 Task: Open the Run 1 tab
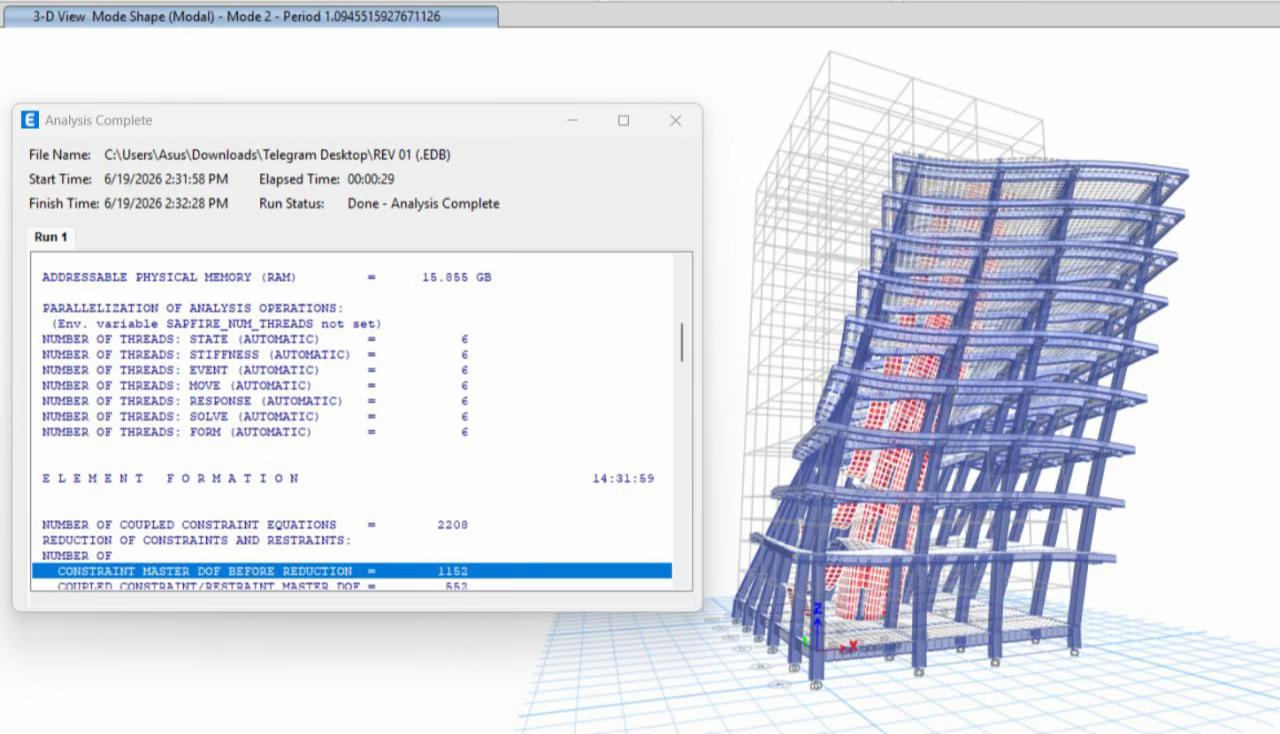(x=51, y=237)
